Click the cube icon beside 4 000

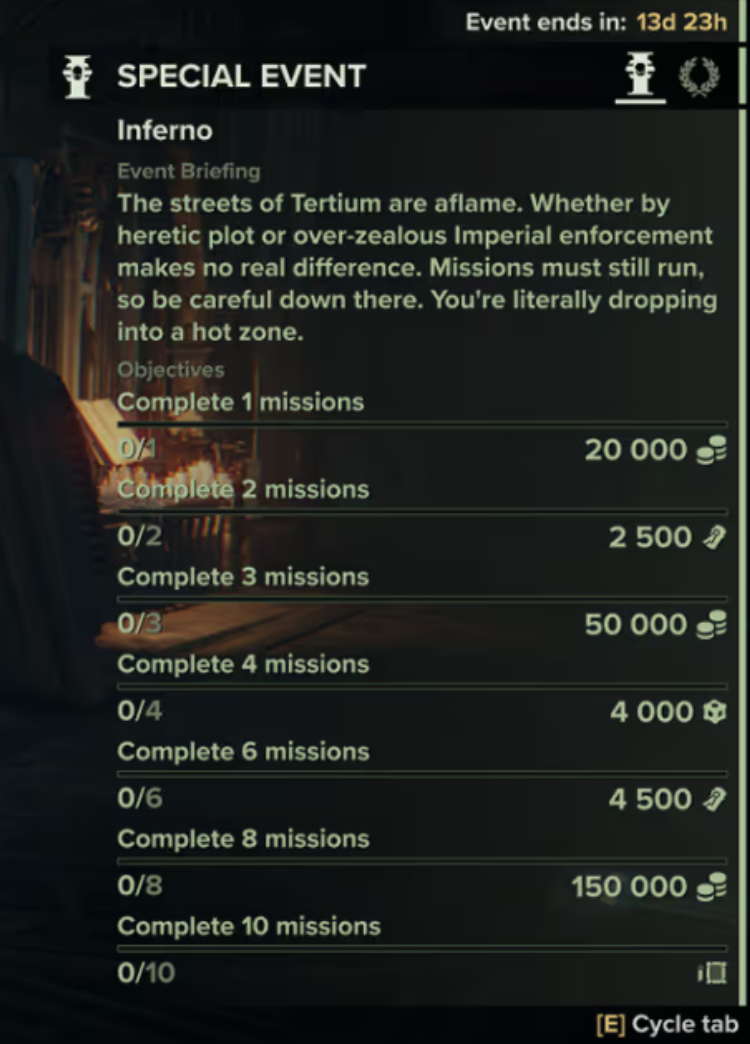[x=712, y=712]
